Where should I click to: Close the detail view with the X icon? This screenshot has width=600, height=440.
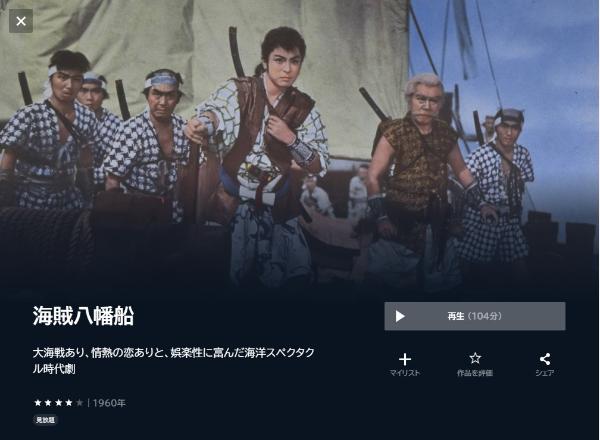tap(21, 21)
